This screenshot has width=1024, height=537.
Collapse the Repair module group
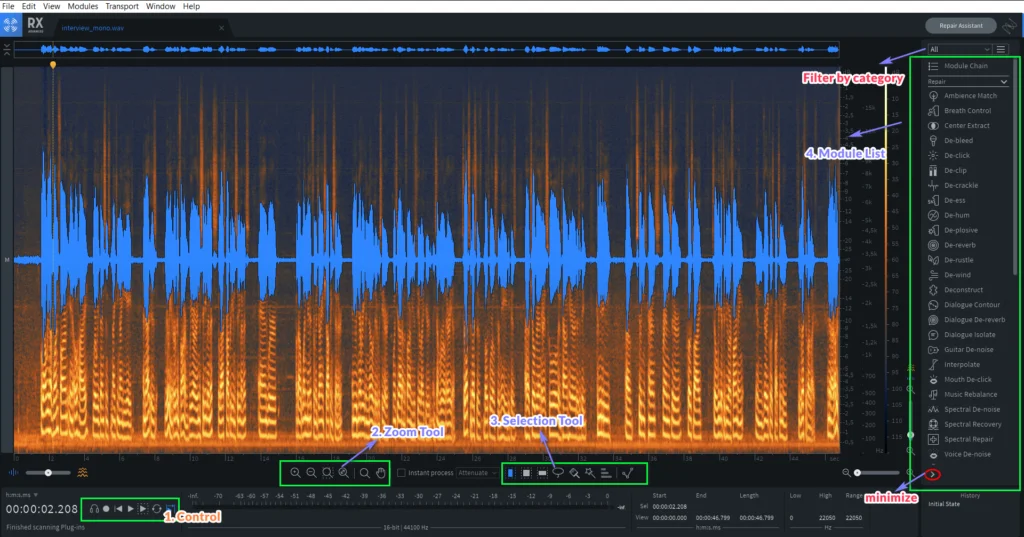(x=968, y=82)
